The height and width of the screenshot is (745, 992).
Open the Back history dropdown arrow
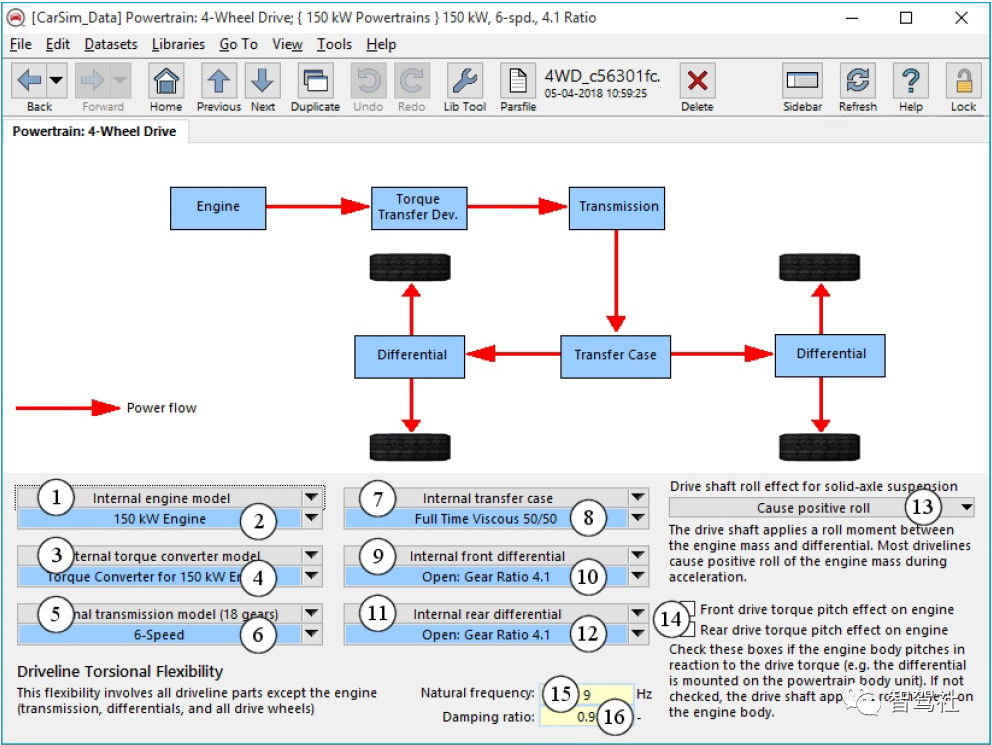pos(57,81)
